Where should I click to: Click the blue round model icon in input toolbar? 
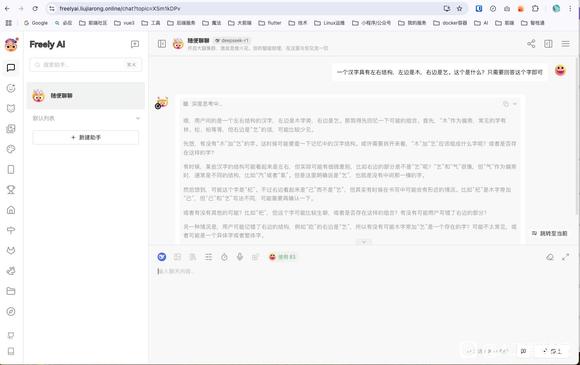(161, 257)
